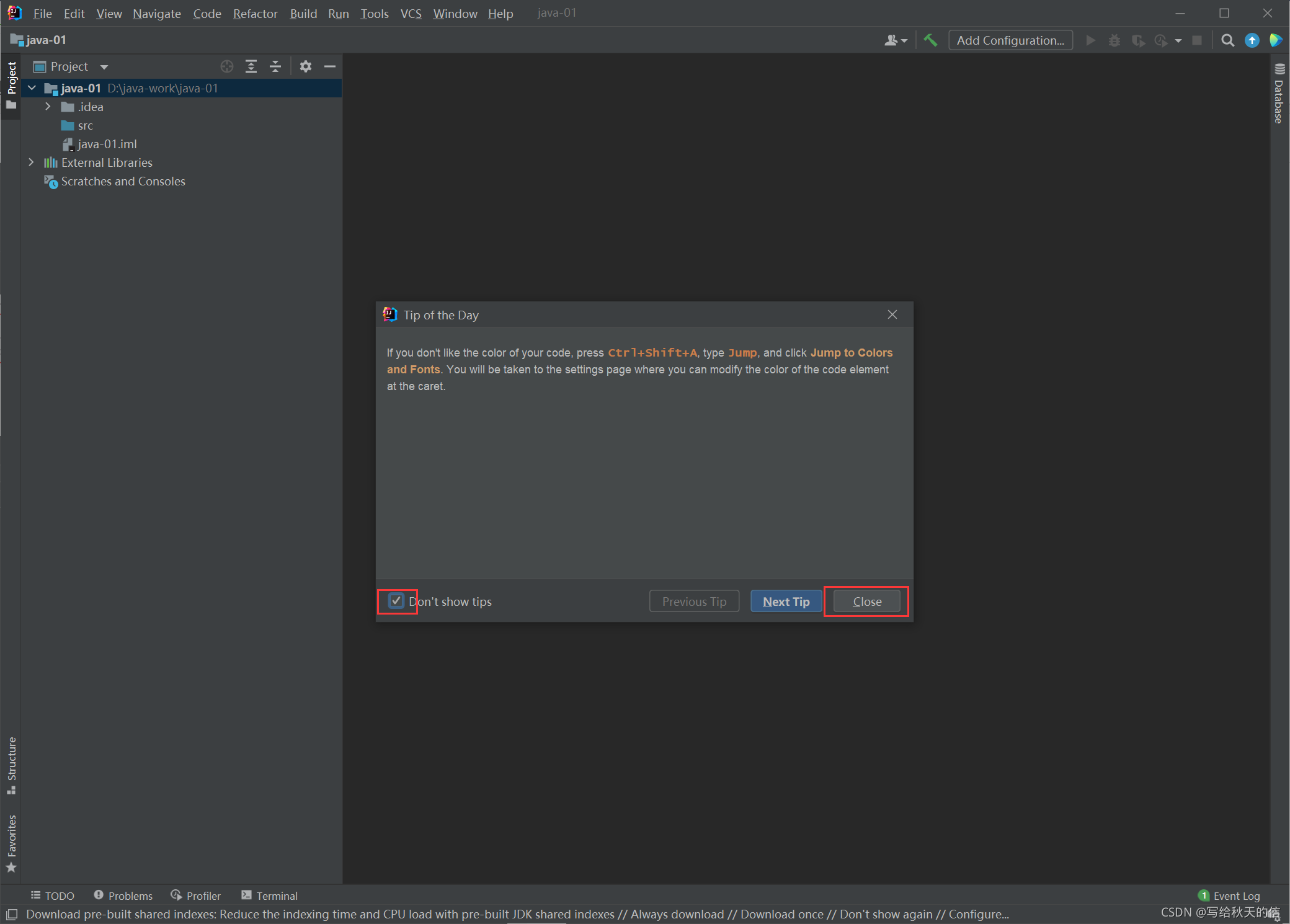Expand the .idea folder
This screenshot has width=1290, height=924.
[48, 107]
